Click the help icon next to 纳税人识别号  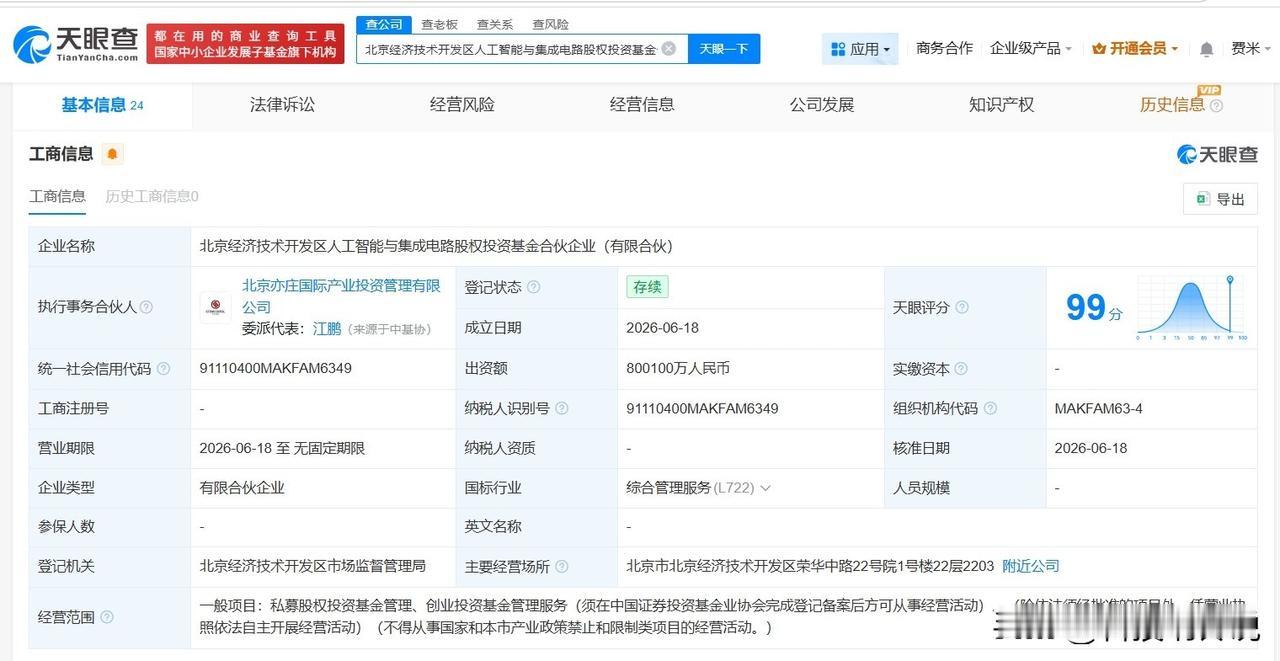pyautogui.click(x=562, y=408)
